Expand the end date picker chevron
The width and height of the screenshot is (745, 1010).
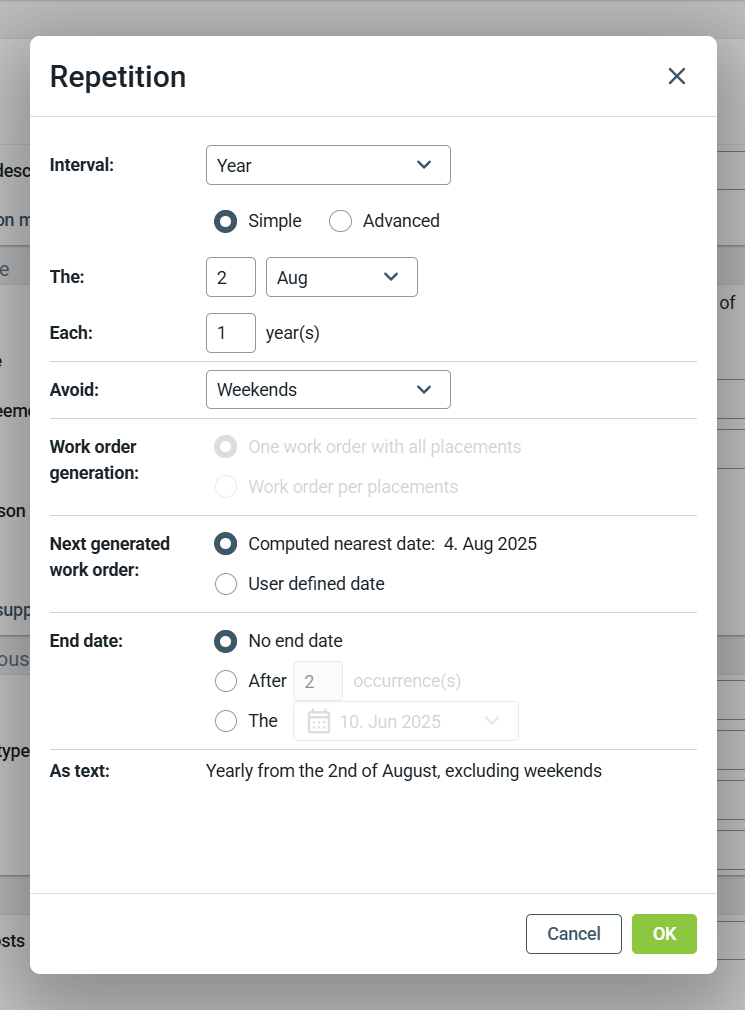click(x=492, y=721)
